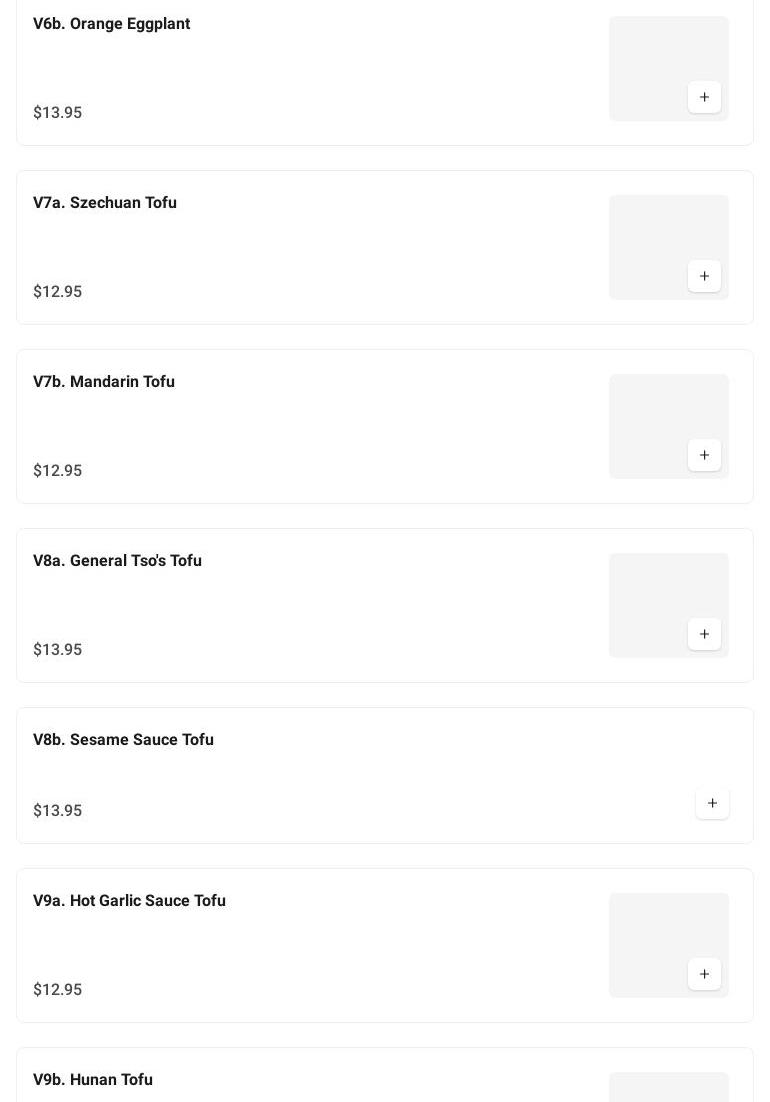Add V7b. Mandarin Tofu with plus icon
The image size is (770, 1102).
704,455
